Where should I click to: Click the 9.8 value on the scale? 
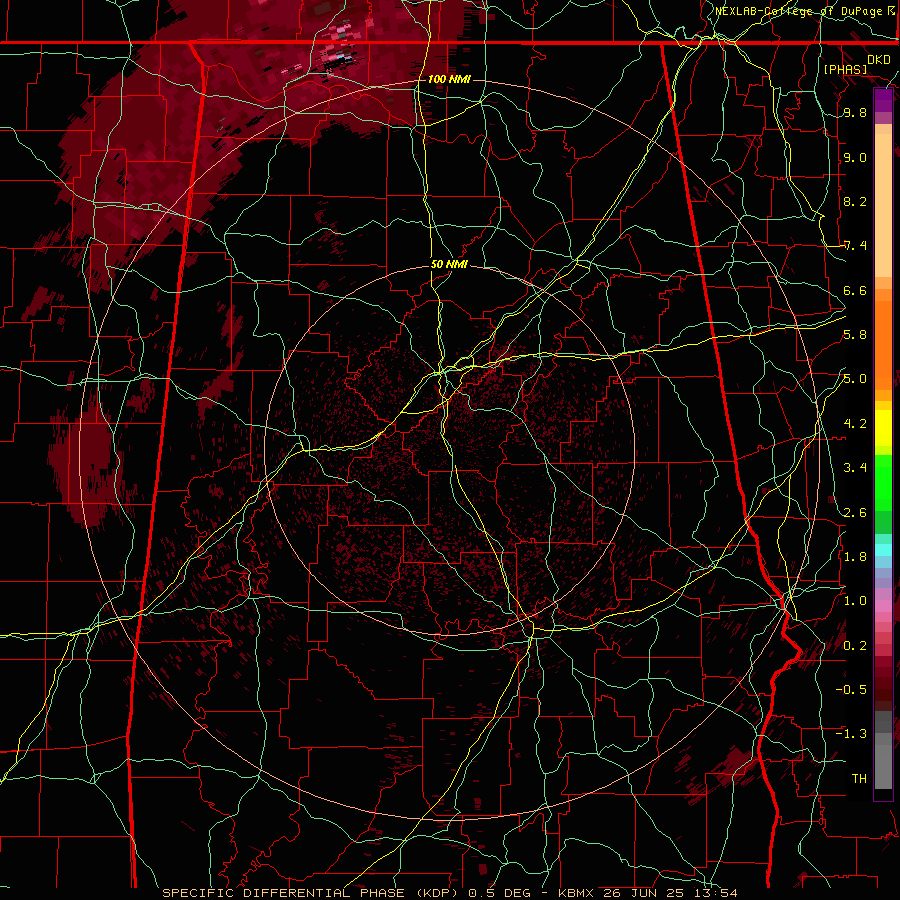[855, 113]
